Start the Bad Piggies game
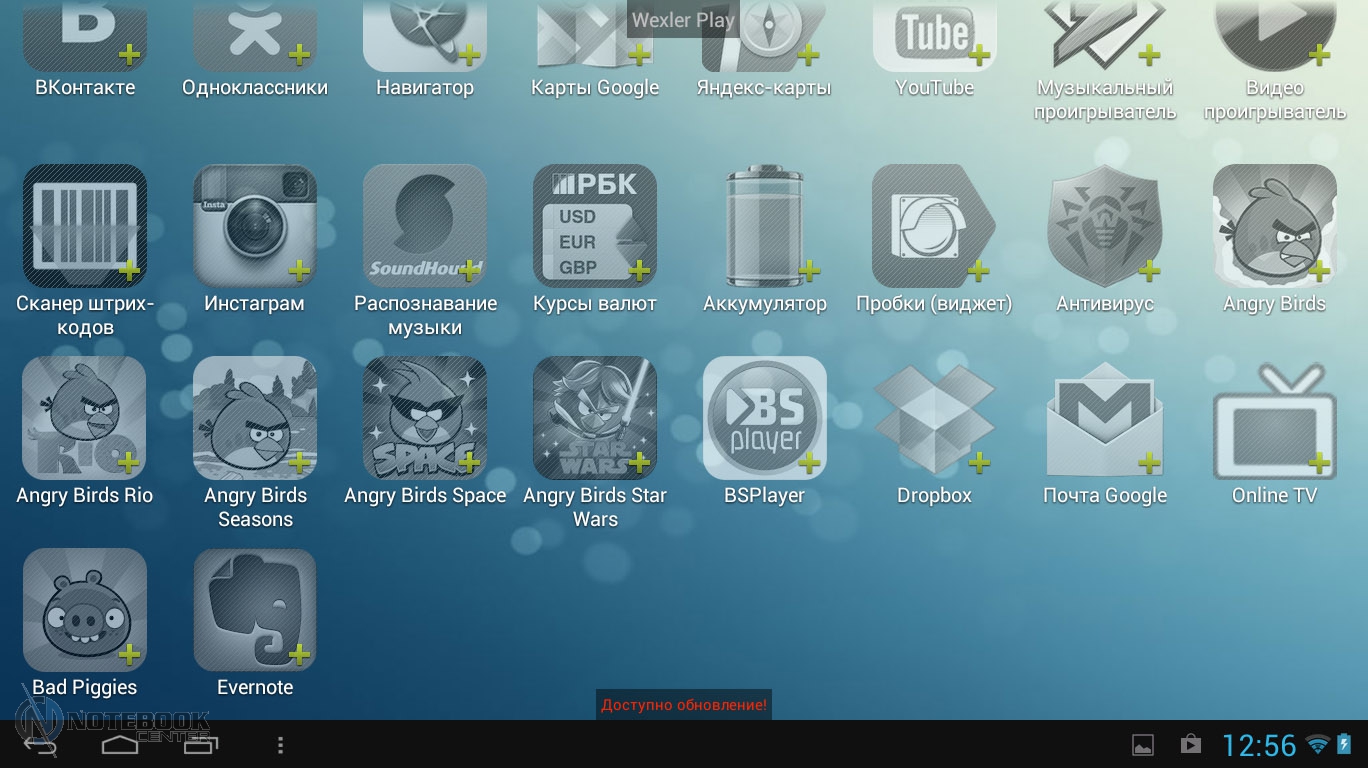 click(x=85, y=610)
